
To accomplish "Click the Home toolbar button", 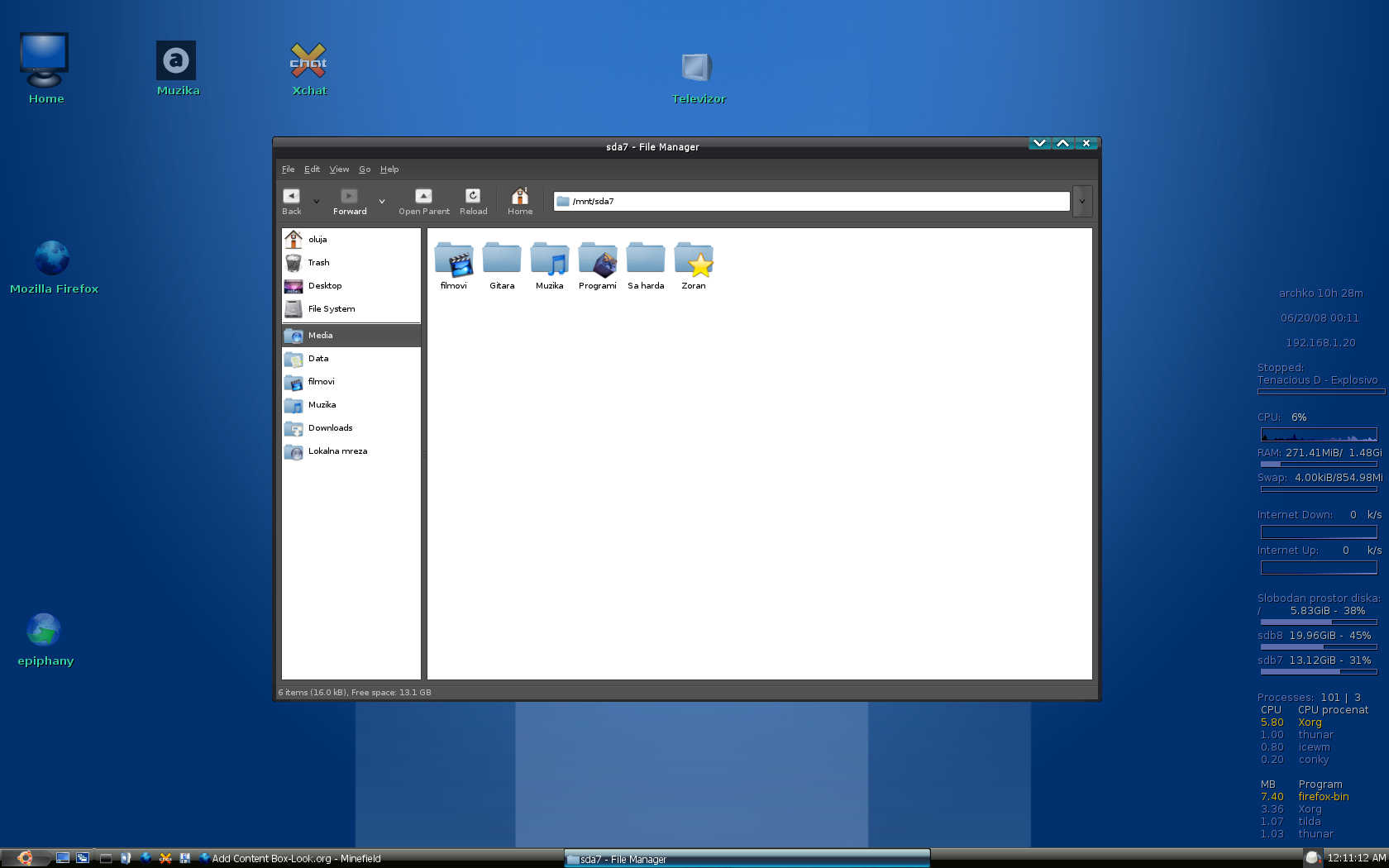I will [520, 201].
